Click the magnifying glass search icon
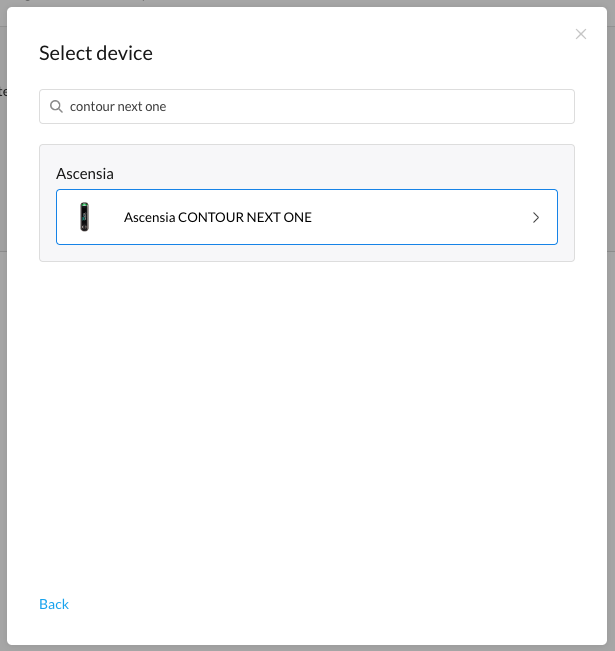615x651 pixels. click(56, 107)
